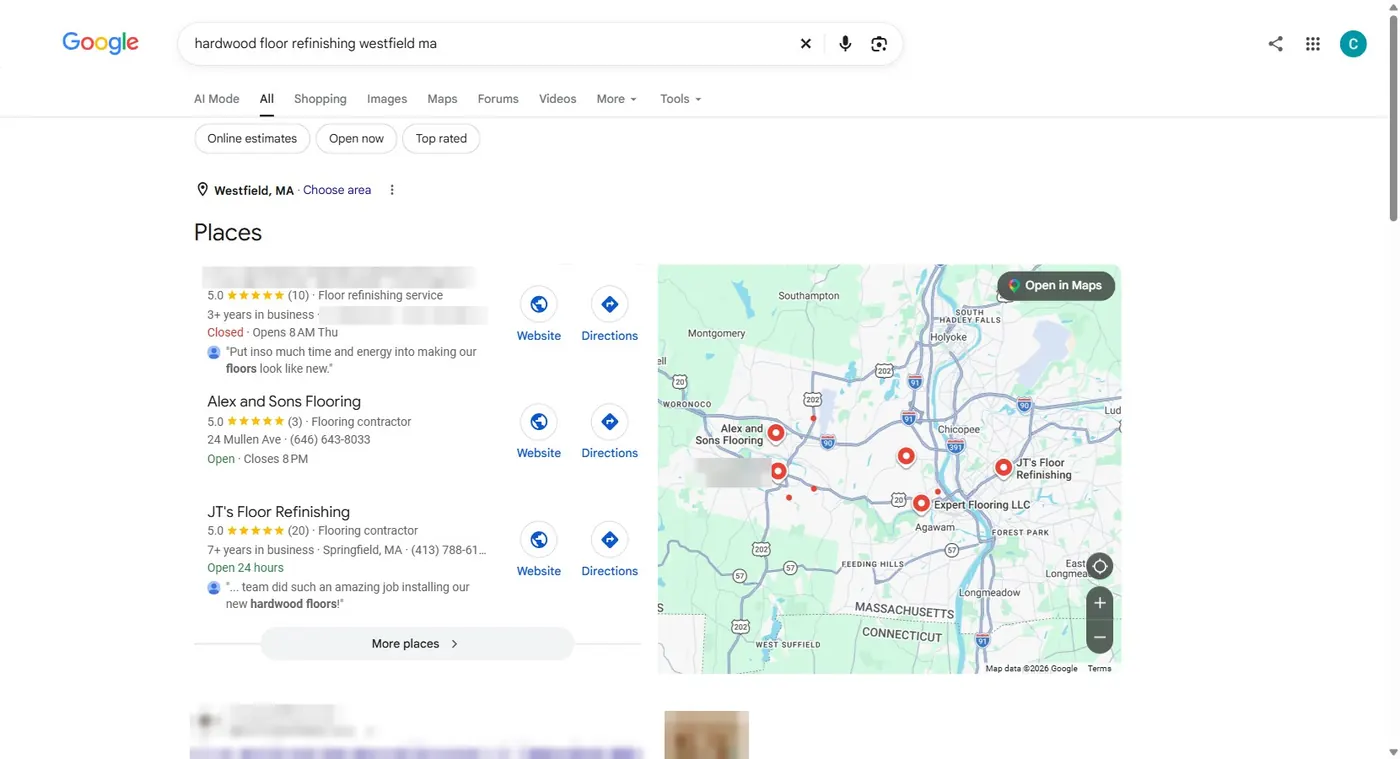
Task: Toggle the Open now filter chip
Action: click(356, 139)
